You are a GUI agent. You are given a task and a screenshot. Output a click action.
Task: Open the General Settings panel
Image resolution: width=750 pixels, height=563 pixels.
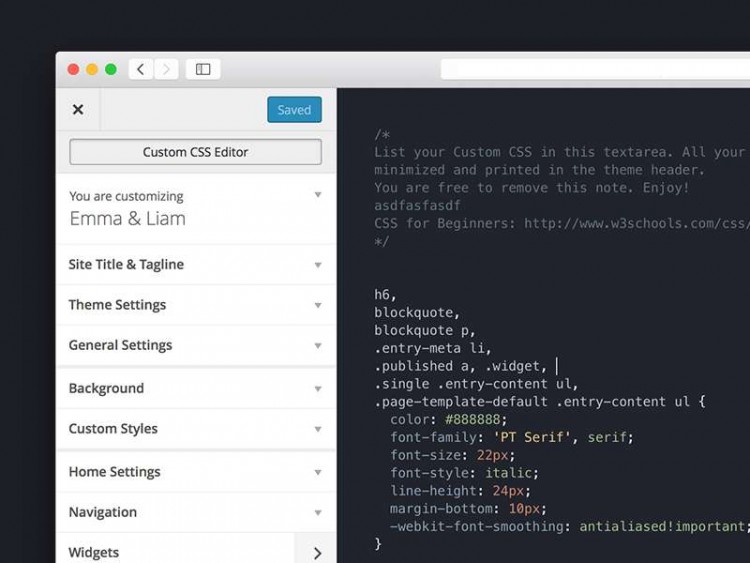120,345
